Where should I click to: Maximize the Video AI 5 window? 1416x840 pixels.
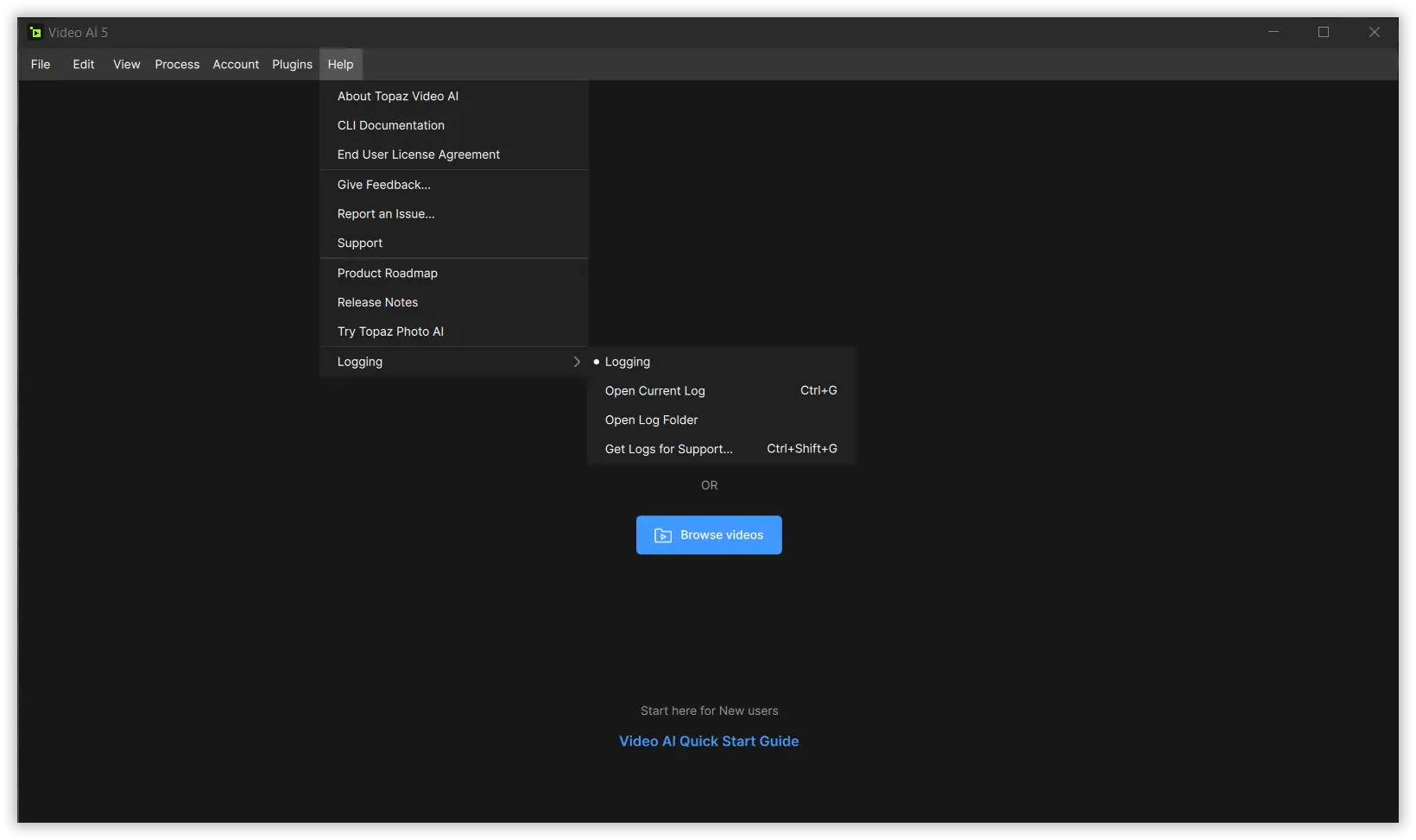[1324, 33]
